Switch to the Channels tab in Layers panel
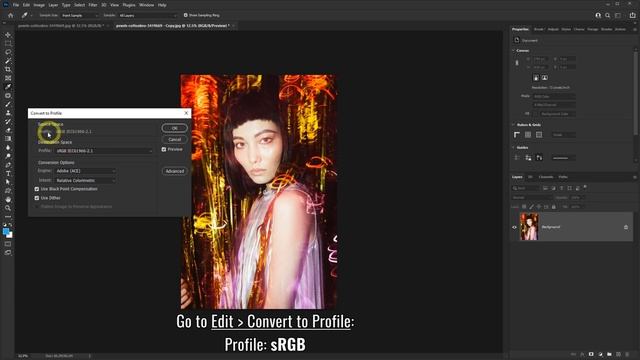Viewport: 640px width, 360px height. pyautogui.click(x=546, y=177)
